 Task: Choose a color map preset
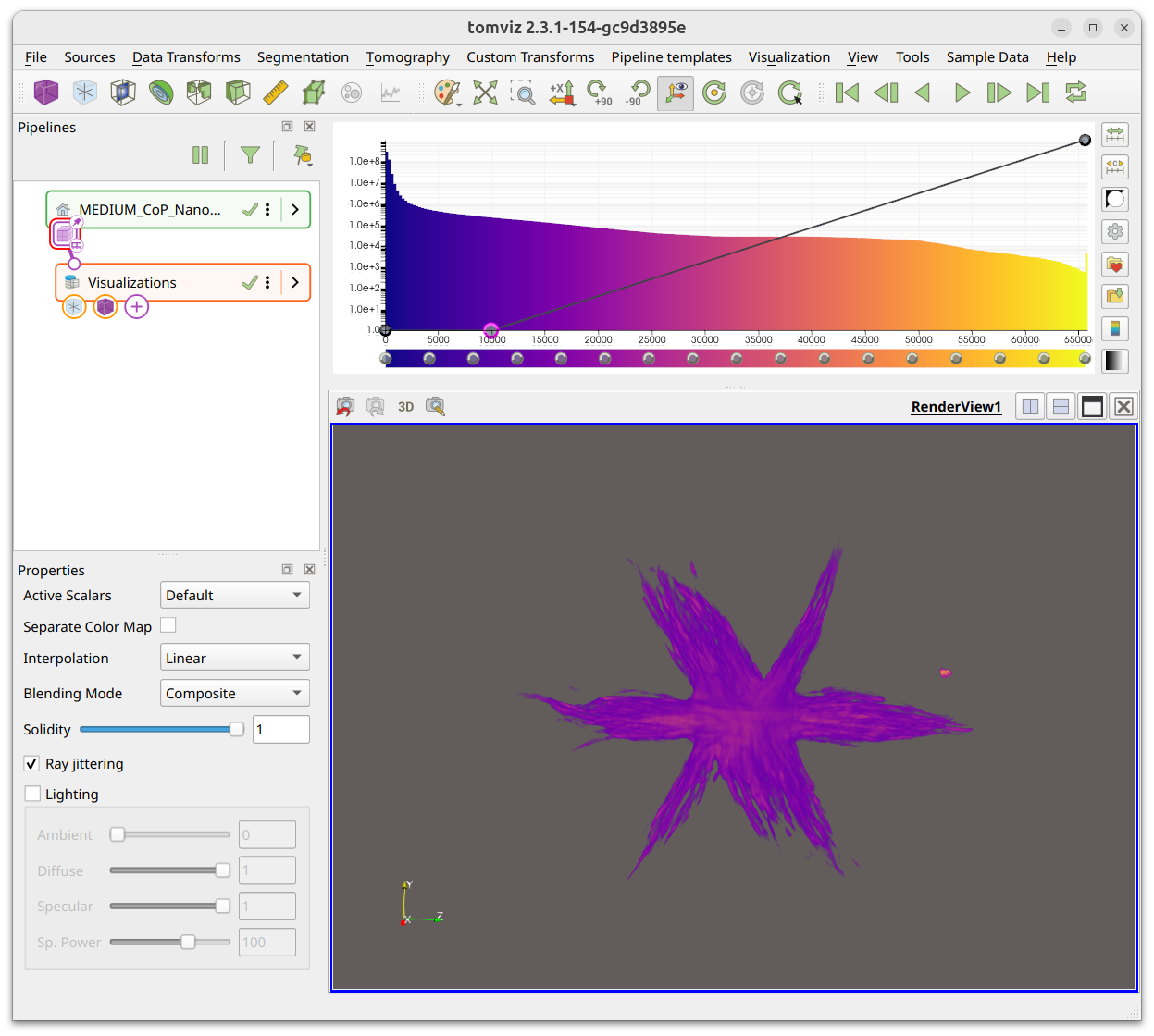[x=1115, y=265]
